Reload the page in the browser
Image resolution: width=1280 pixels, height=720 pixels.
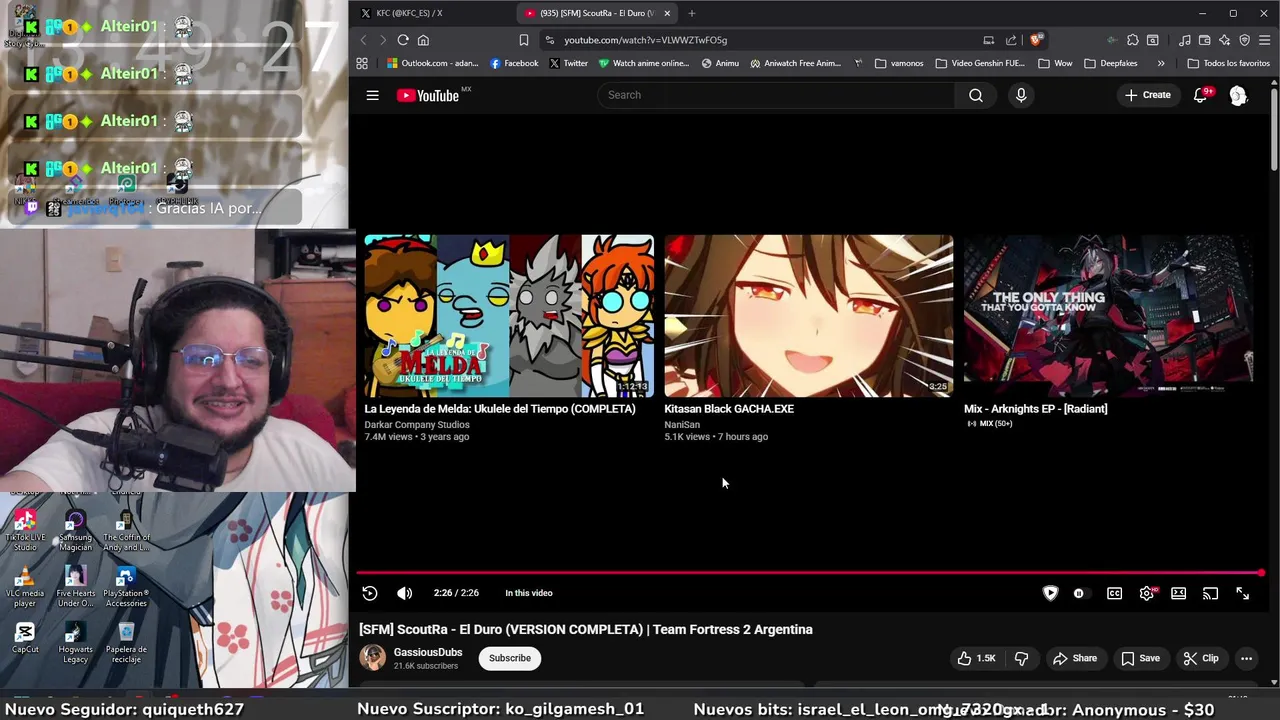403,40
